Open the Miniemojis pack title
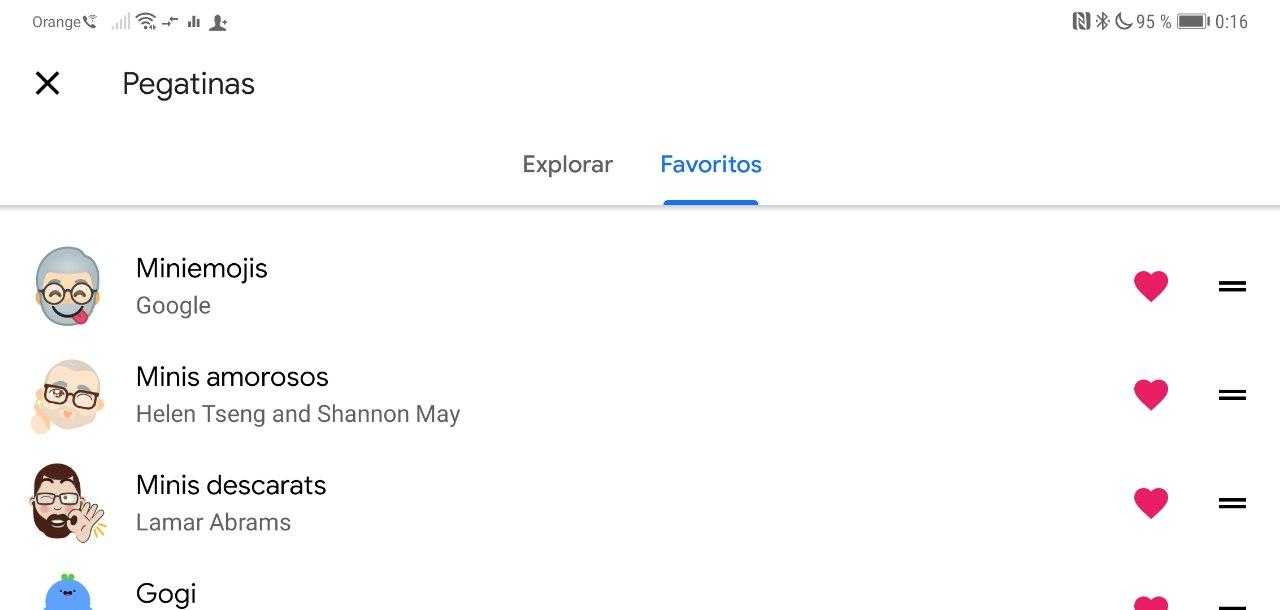The height and width of the screenshot is (610, 1280). [x=202, y=268]
